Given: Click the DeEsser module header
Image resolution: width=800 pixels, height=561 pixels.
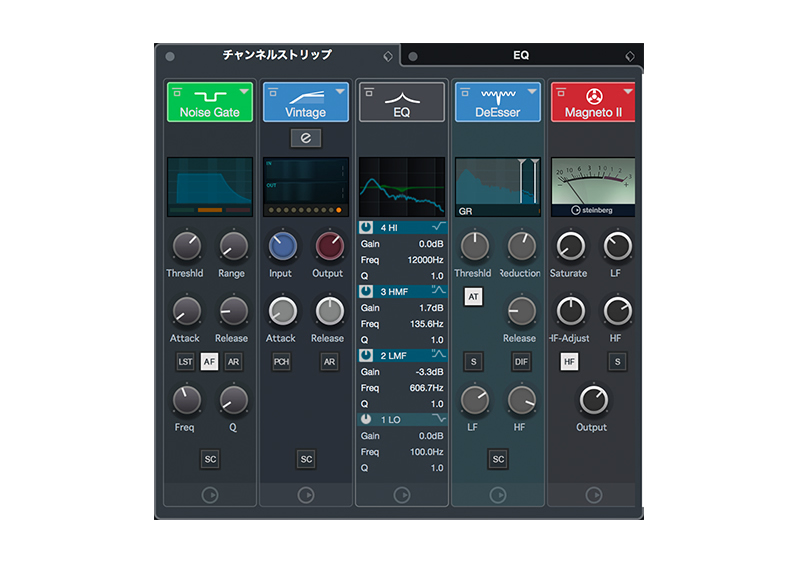Looking at the screenshot, I should [497, 102].
